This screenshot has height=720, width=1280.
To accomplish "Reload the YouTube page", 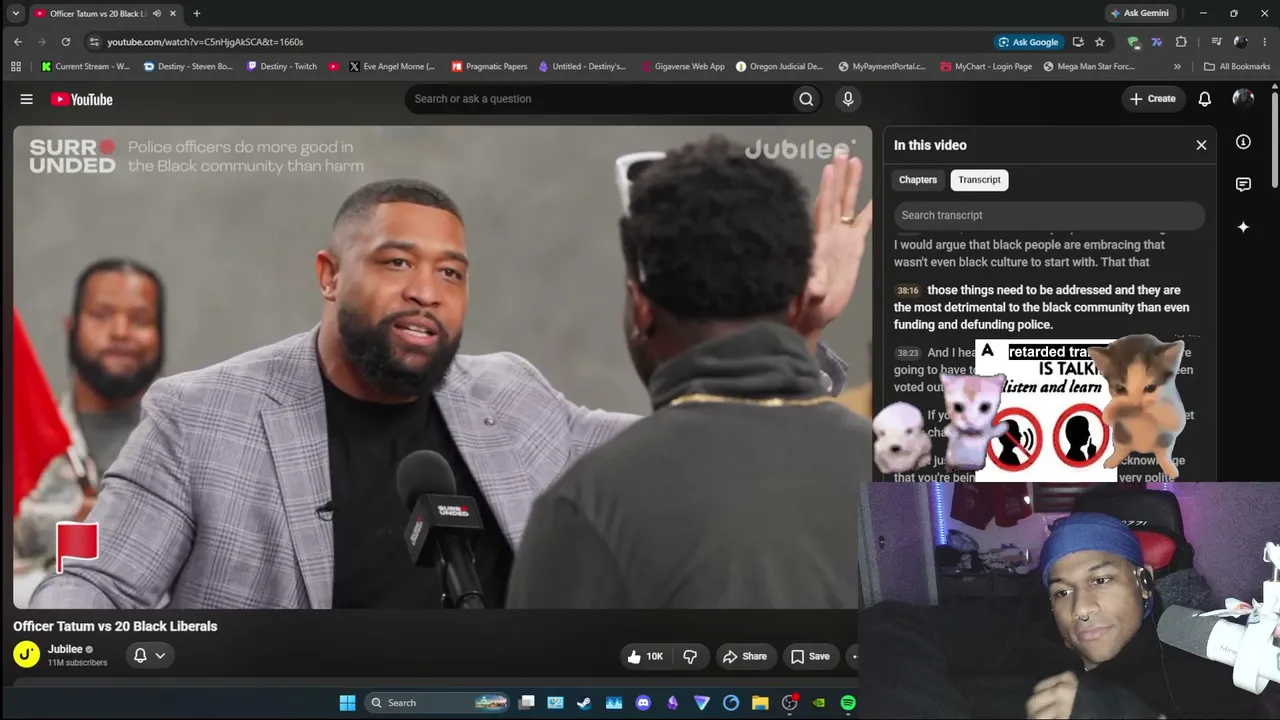I will click(x=66, y=42).
